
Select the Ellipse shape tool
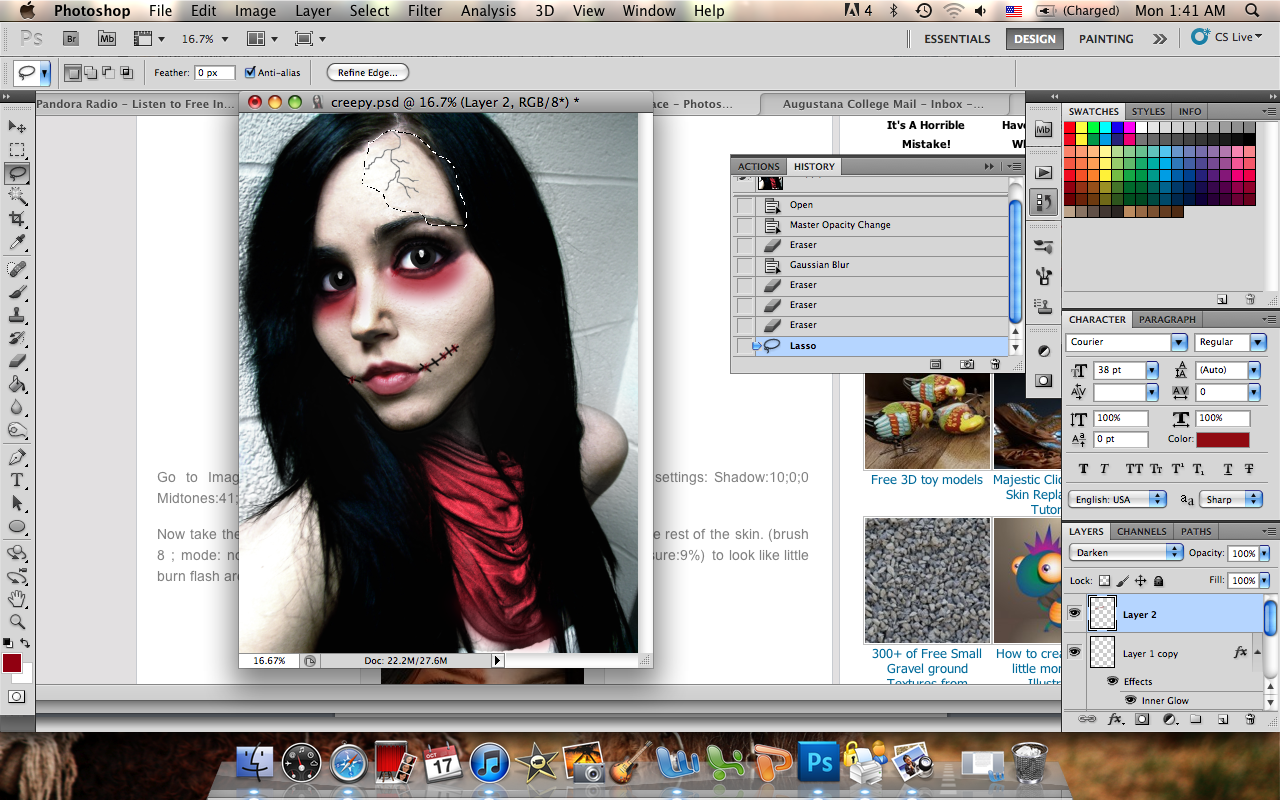[x=17, y=526]
